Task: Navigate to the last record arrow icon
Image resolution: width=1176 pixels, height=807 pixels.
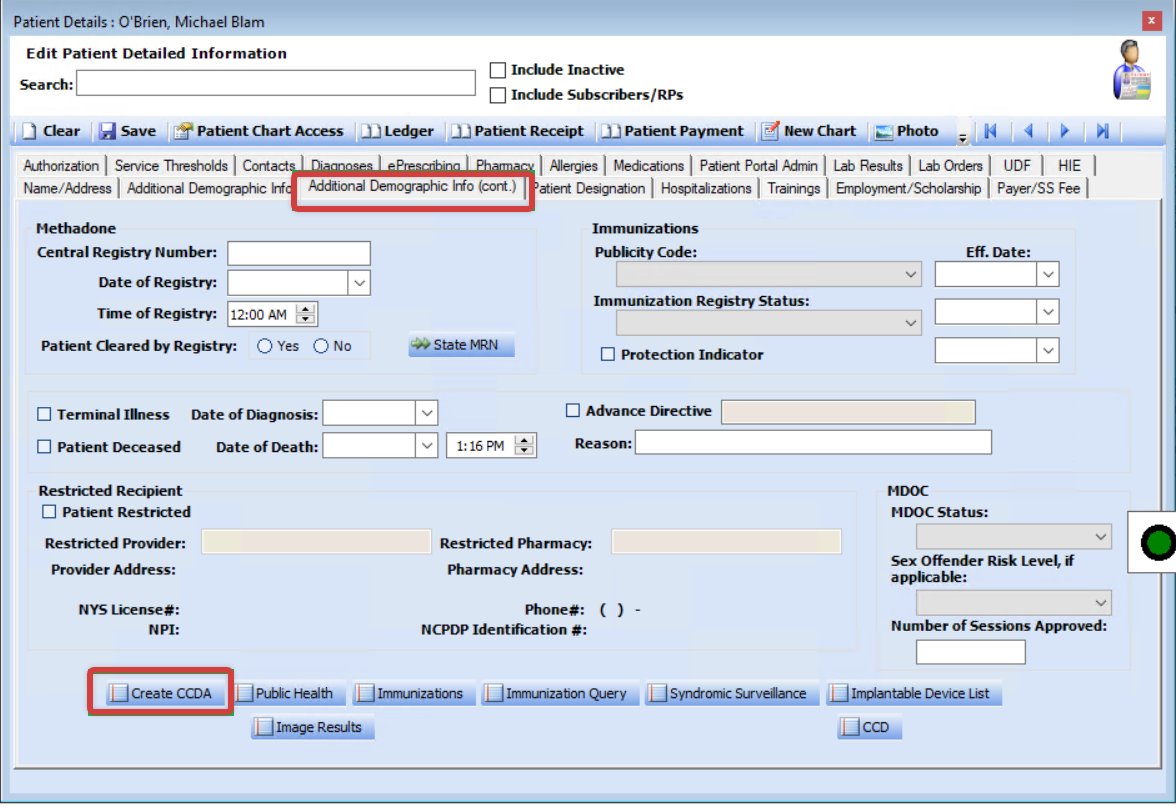Action: (x=1101, y=131)
